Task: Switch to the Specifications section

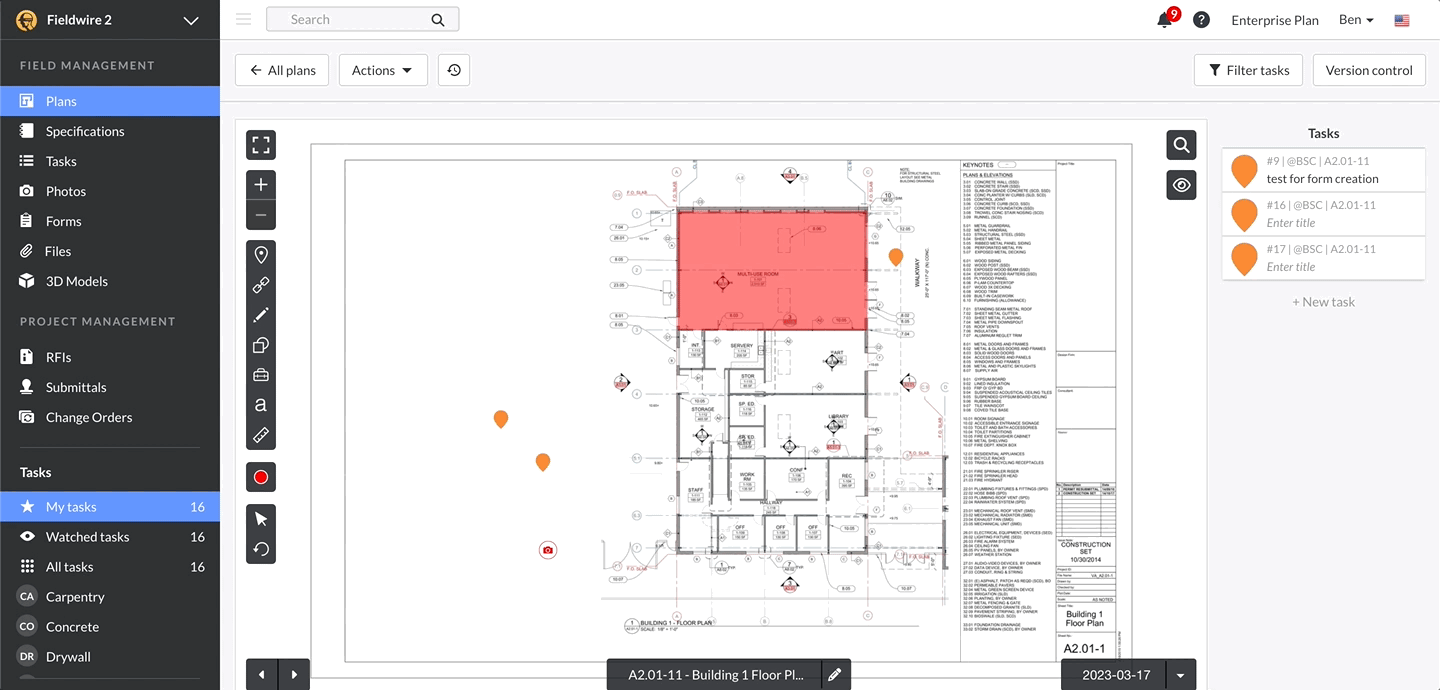Action: [85, 131]
